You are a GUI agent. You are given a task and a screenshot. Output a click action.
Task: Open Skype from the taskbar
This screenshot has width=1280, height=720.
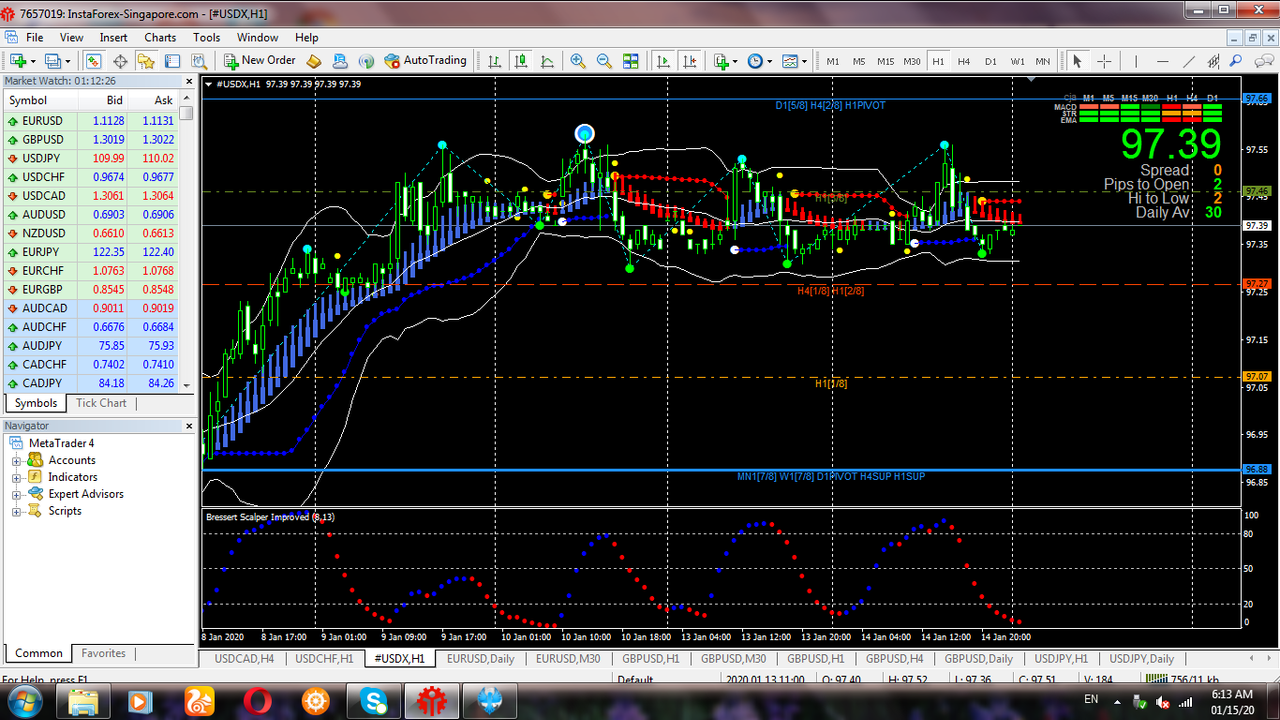375,701
